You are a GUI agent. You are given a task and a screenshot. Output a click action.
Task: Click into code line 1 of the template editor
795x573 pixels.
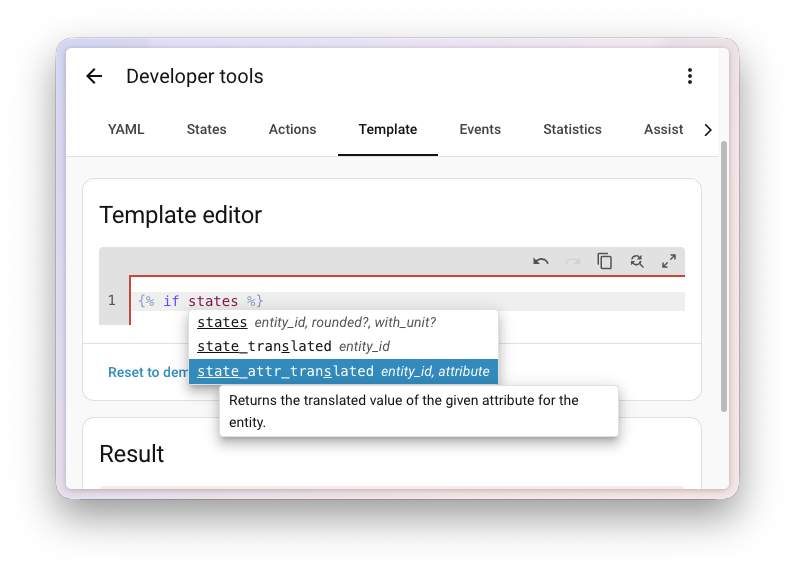coord(408,301)
